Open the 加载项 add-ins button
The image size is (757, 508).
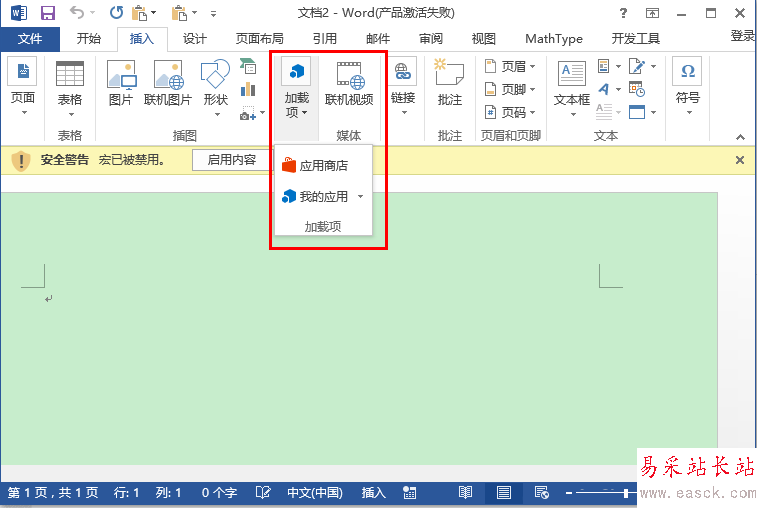click(296, 88)
